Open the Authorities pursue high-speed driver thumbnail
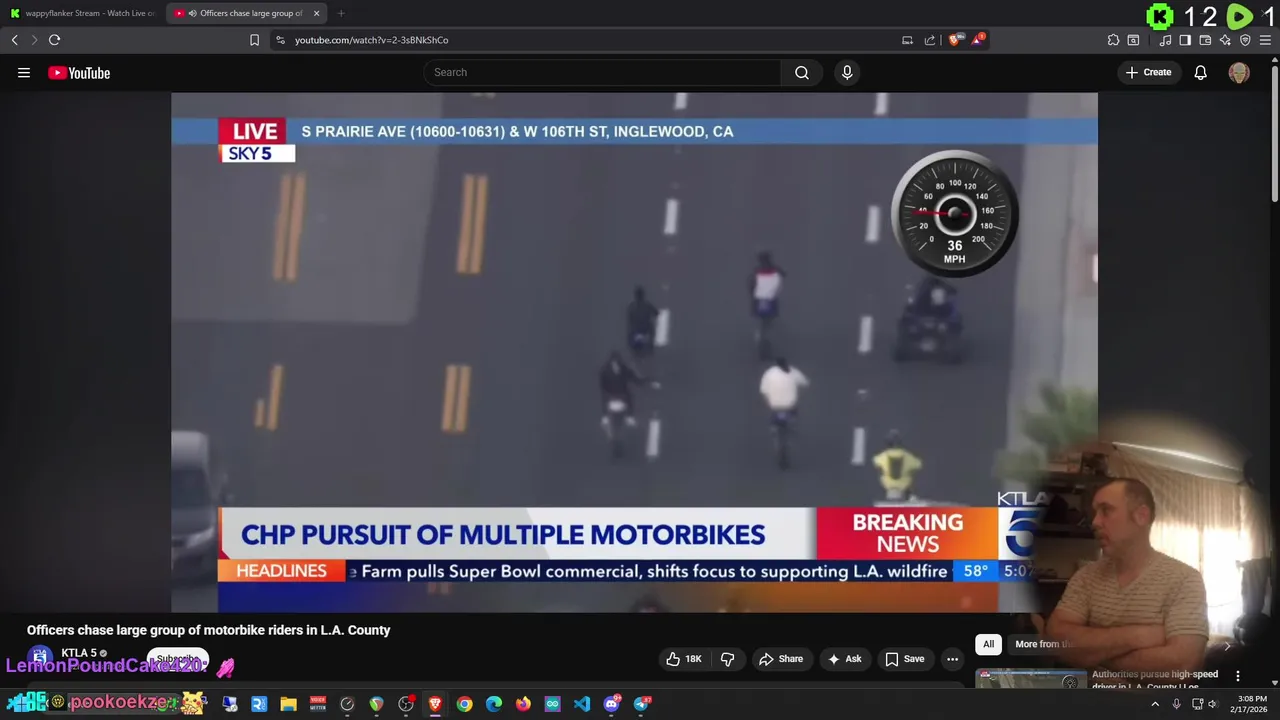This screenshot has width=1280, height=720. 1030,679
